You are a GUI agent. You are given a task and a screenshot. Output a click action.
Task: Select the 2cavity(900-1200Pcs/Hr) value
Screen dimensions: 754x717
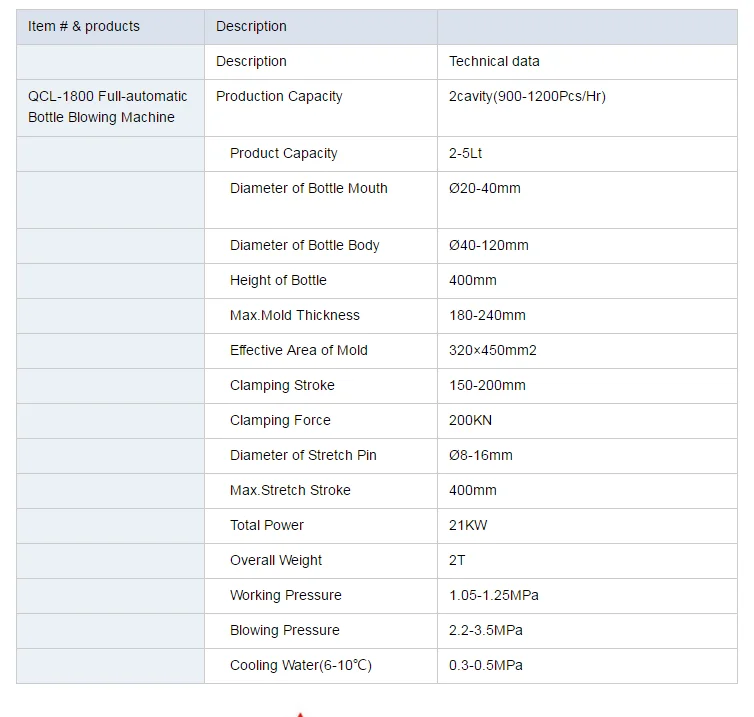pyautogui.click(x=527, y=96)
